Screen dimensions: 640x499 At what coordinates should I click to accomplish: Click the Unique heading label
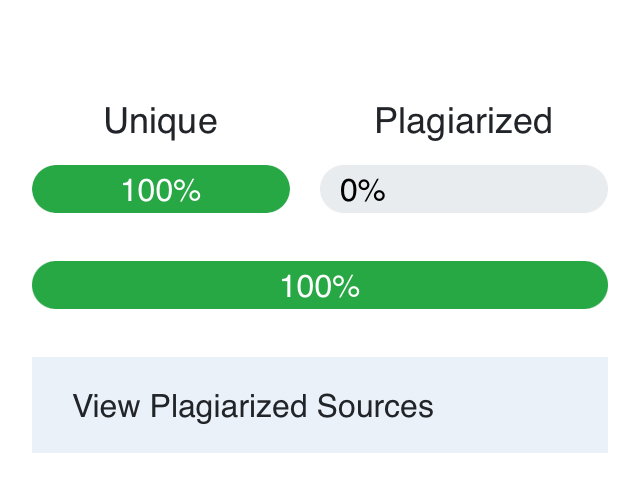pos(161,121)
